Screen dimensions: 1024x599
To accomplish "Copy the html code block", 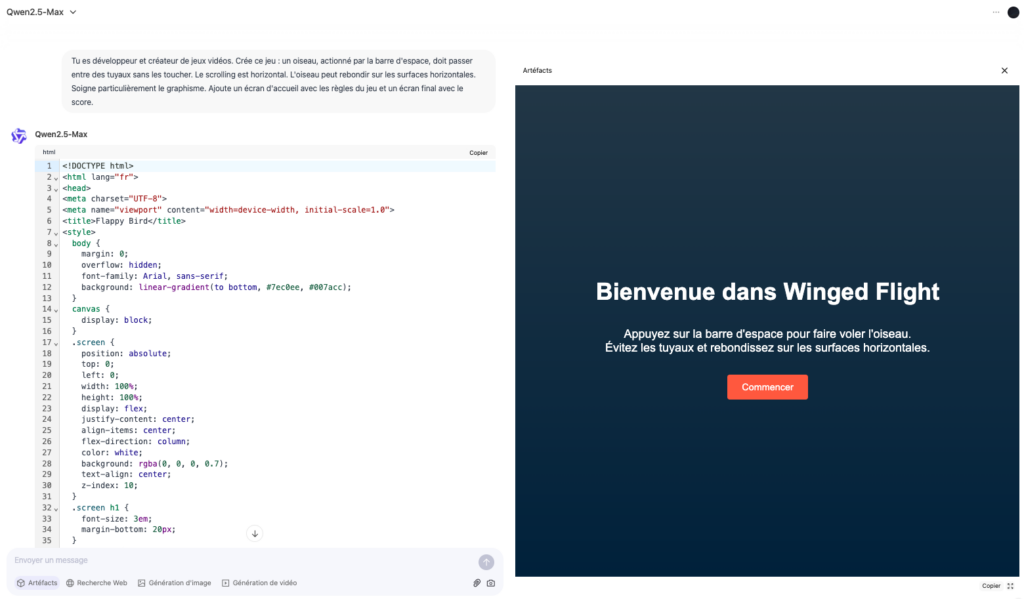I will coord(478,152).
